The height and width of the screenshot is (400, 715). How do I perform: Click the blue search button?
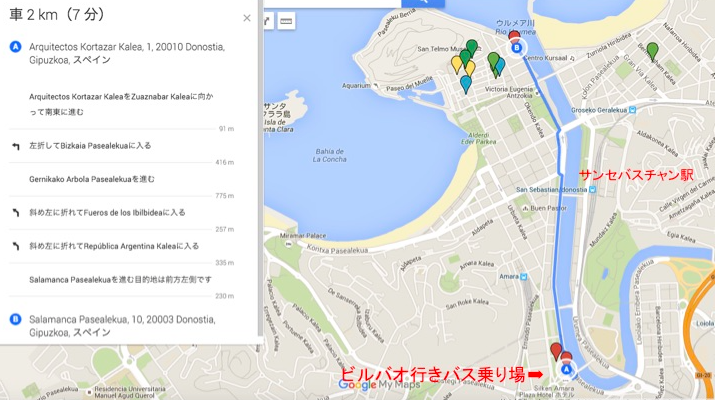pos(423,3)
